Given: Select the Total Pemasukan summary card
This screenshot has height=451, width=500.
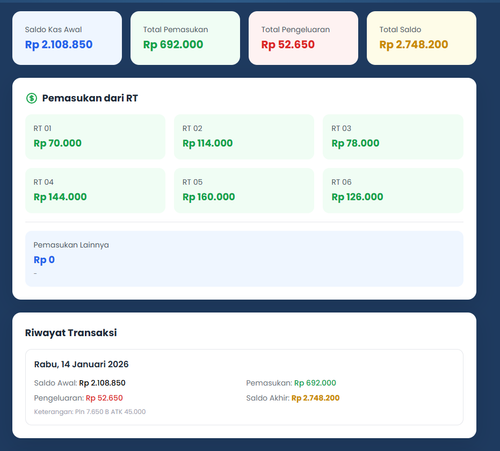Looking at the screenshot, I should coord(185,38).
